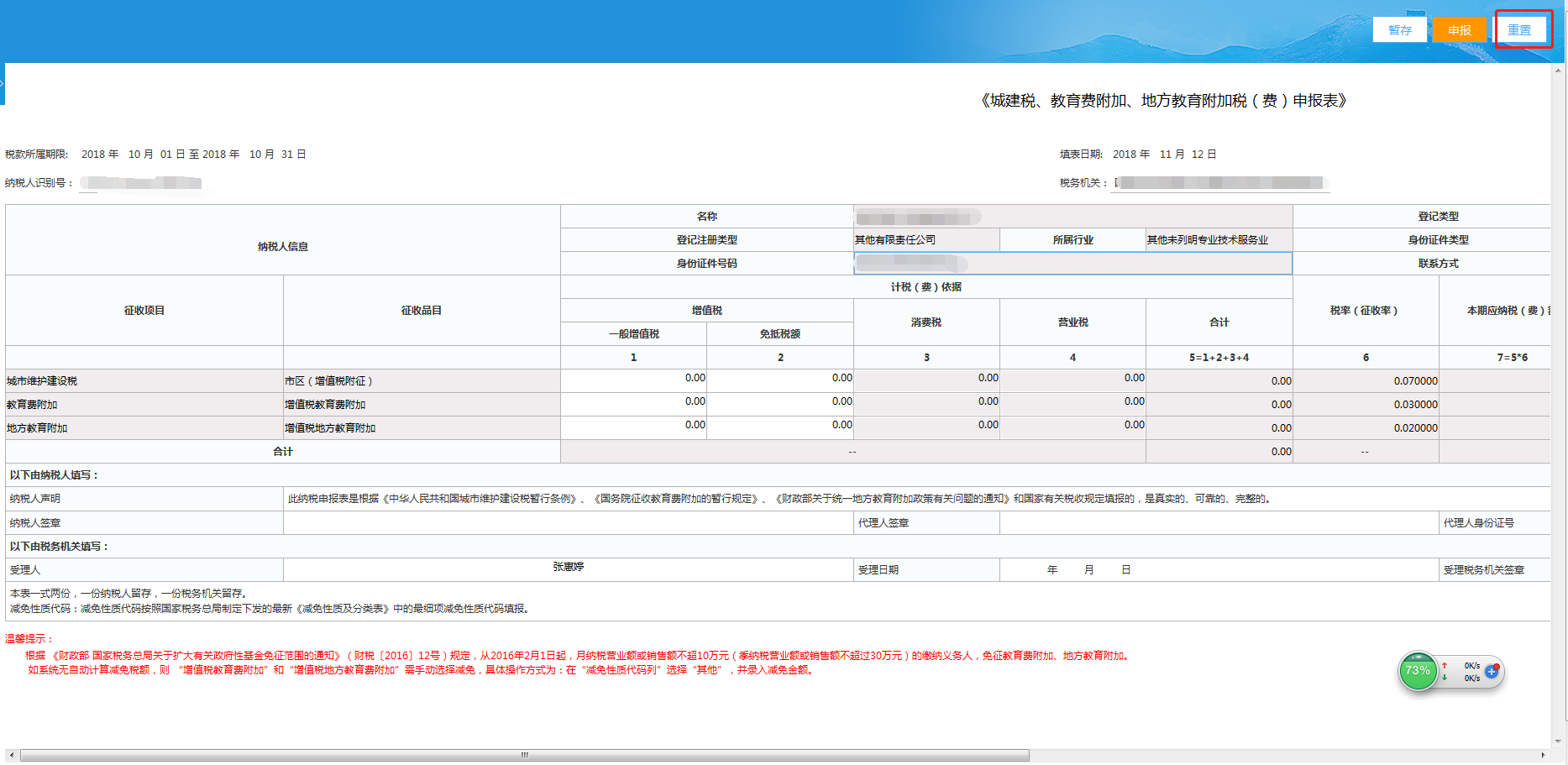The height and width of the screenshot is (765, 1568).
Task: Click the form title 申报表 heading
Action: [1163, 101]
